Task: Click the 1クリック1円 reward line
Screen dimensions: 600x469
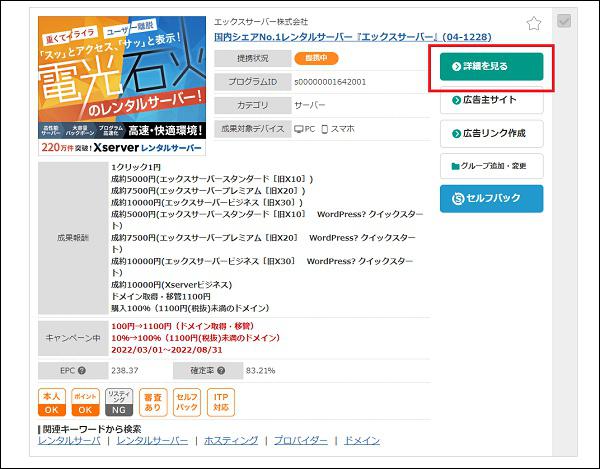Action: pyautogui.click(x=136, y=167)
